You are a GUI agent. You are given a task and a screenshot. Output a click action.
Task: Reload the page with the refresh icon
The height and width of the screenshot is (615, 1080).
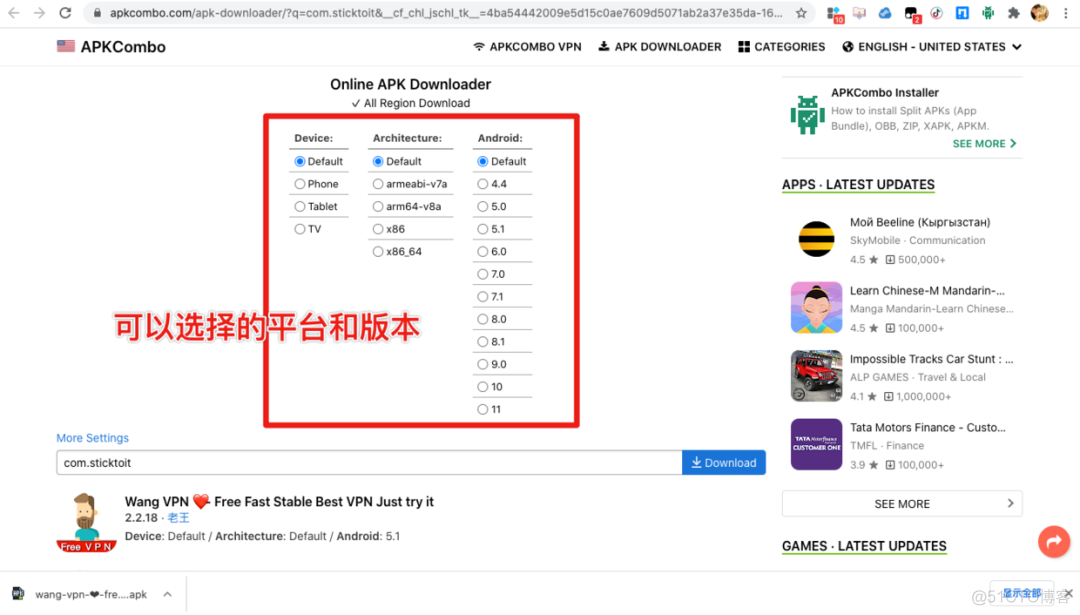point(65,12)
